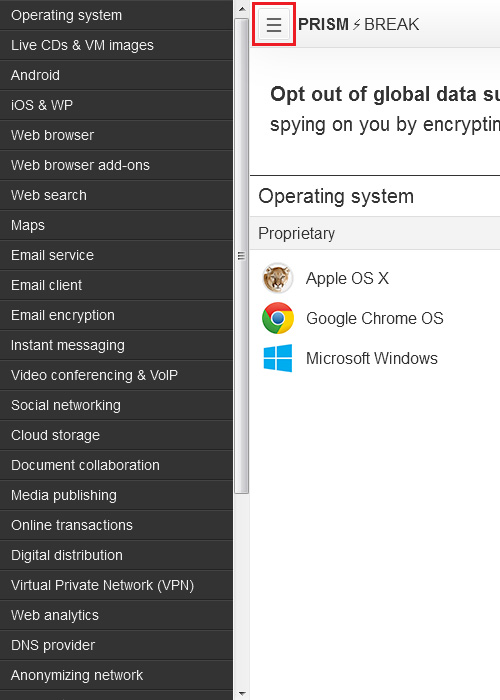
Task: Open Google Chrome OS entry
Action: click(x=375, y=318)
